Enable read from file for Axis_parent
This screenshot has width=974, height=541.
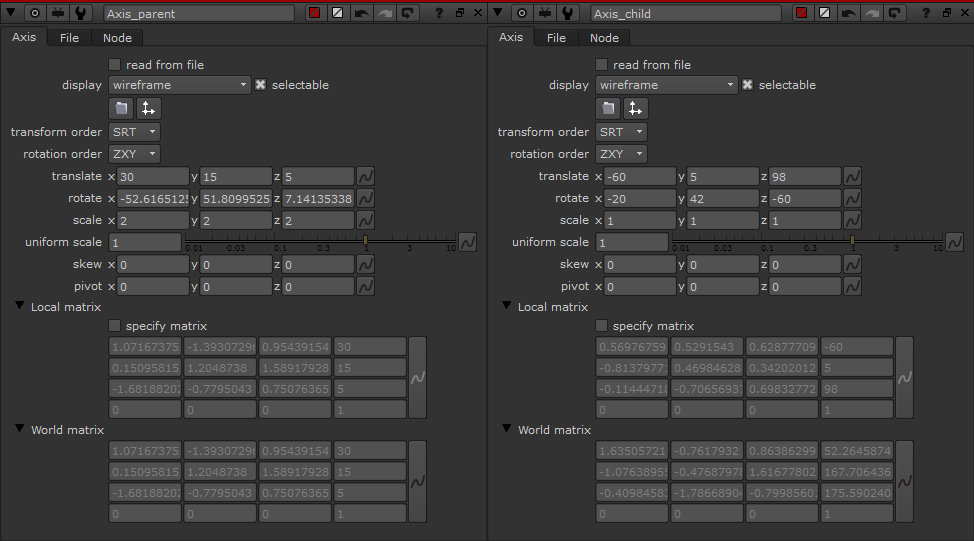click(x=115, y=65)
